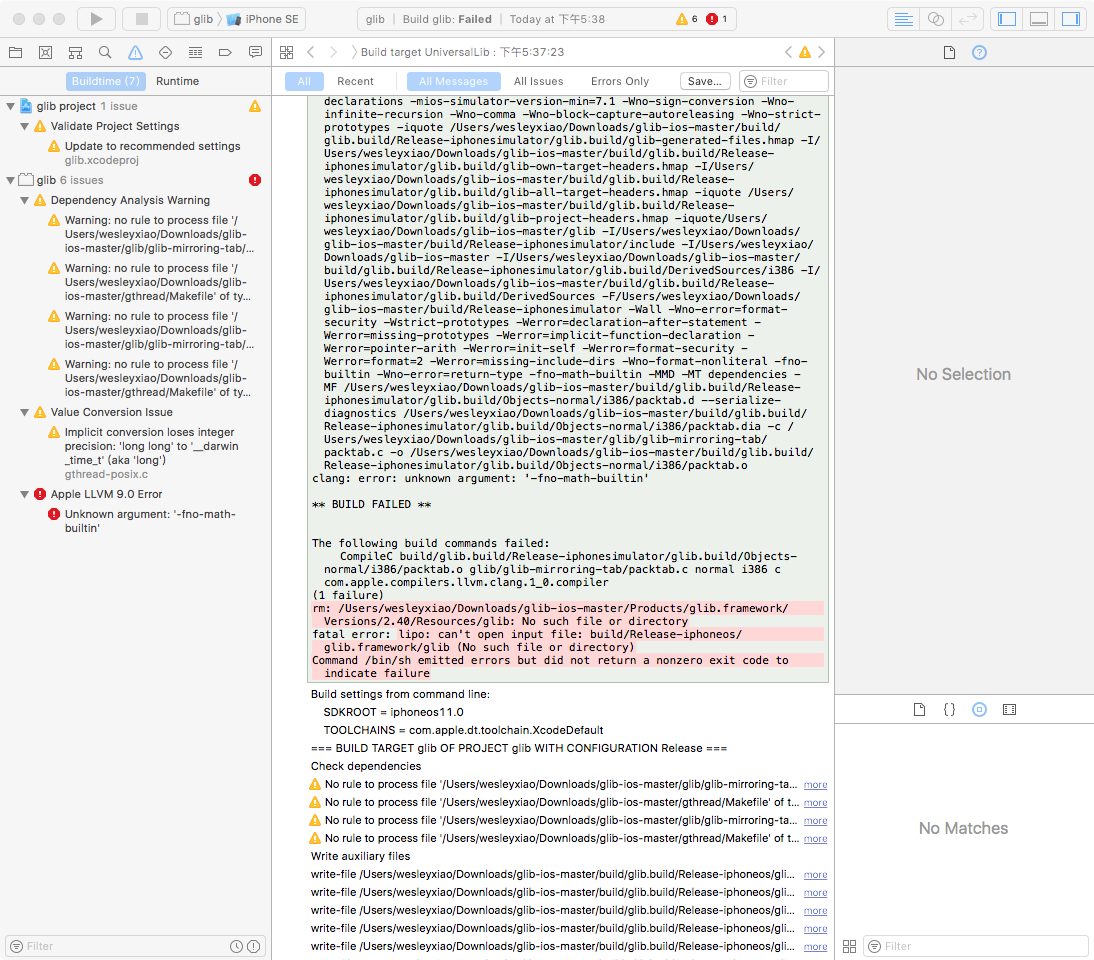Click the Run (play) button
The height and width of the screenshot is (960, 1094).
[x=96, y=19]
